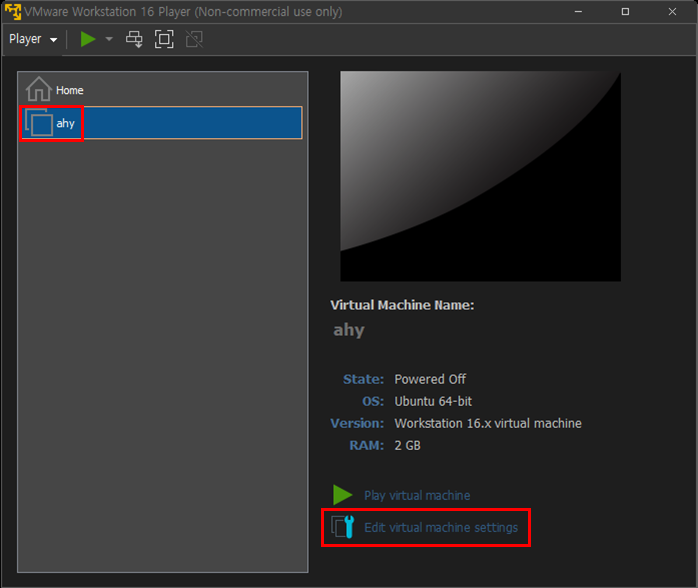Viewport: 698px width, 588px height.
Task: Open Edit virtual machine settings link
Action: 441,527
